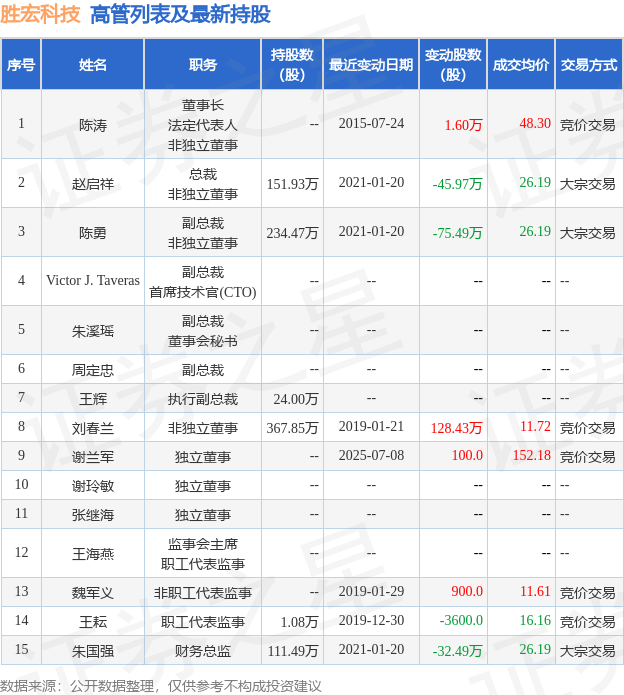Image resolution: width=624 pixels, height=695 pixels.
Task: Select the name Victor J. Taveras
Action: [x=93, y=281]
